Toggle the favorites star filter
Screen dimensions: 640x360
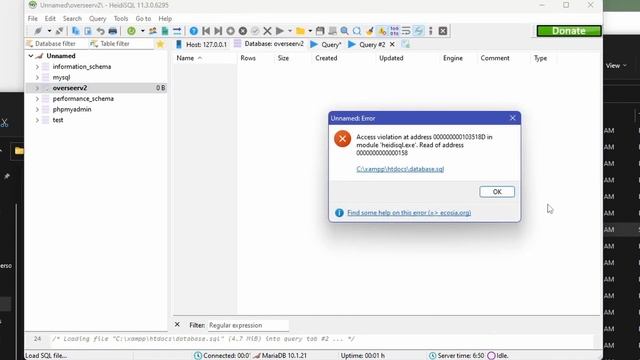click(160, 44)
